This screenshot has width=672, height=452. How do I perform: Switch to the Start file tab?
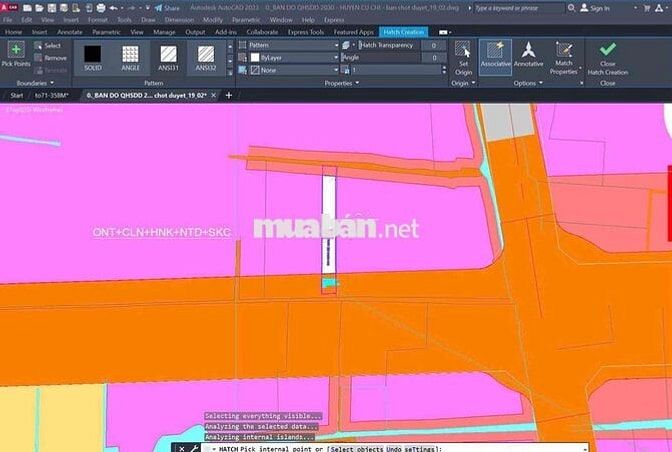[17, 95]
